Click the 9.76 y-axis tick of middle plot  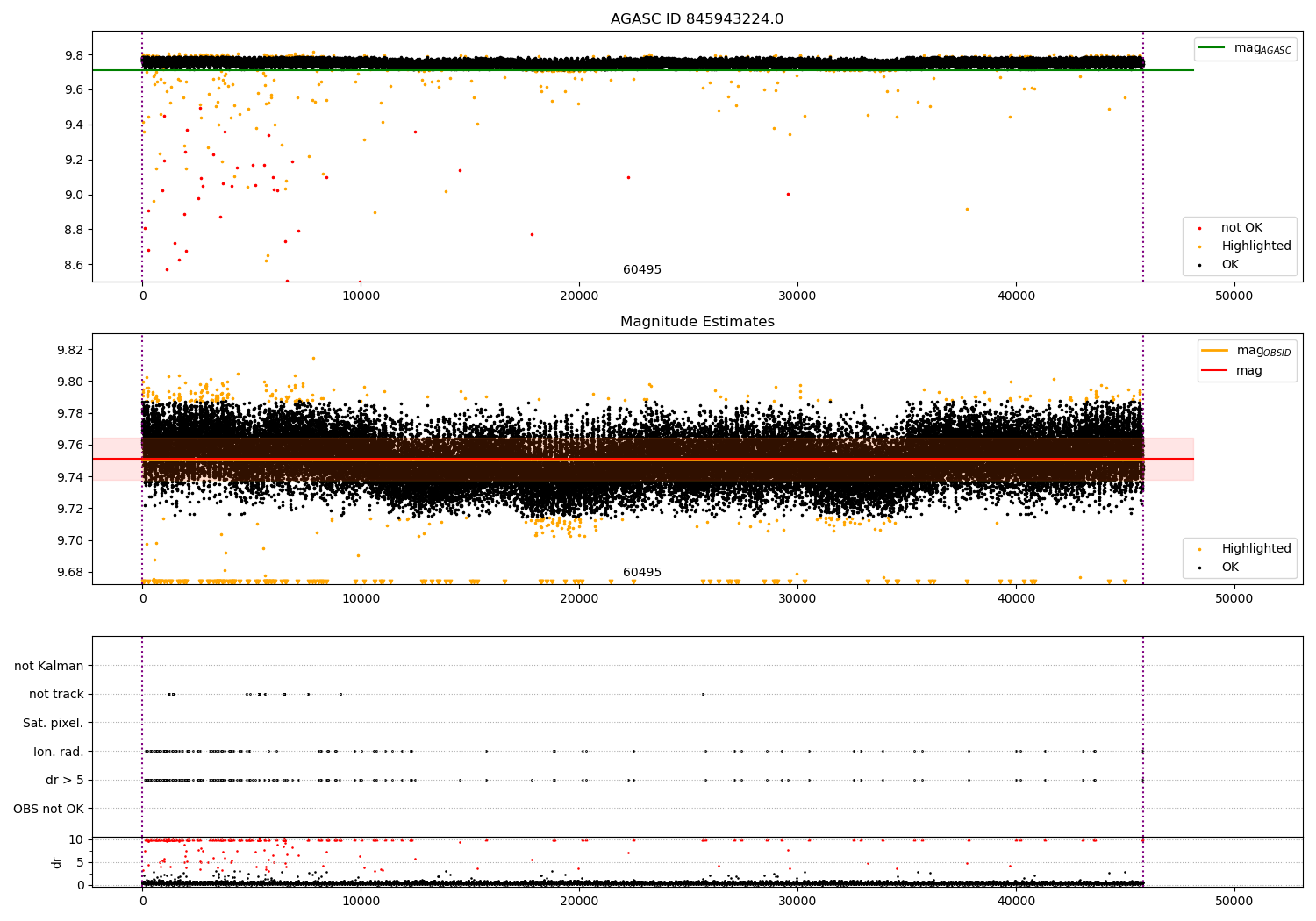click(70, 446)
